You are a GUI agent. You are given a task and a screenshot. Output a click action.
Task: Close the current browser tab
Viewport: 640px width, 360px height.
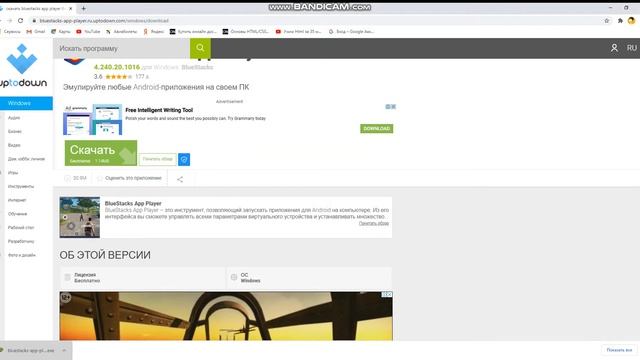click(x=71, y=8)
